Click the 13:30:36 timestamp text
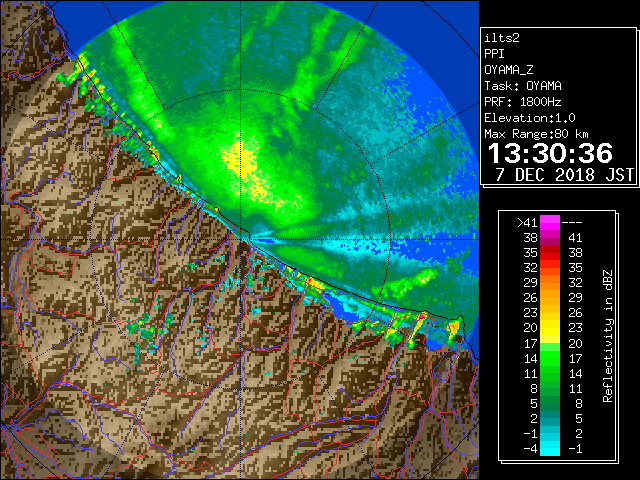Image resolution: width=640 pixels, height=480 pixels. pyautogui.click(x=550, y=153)
